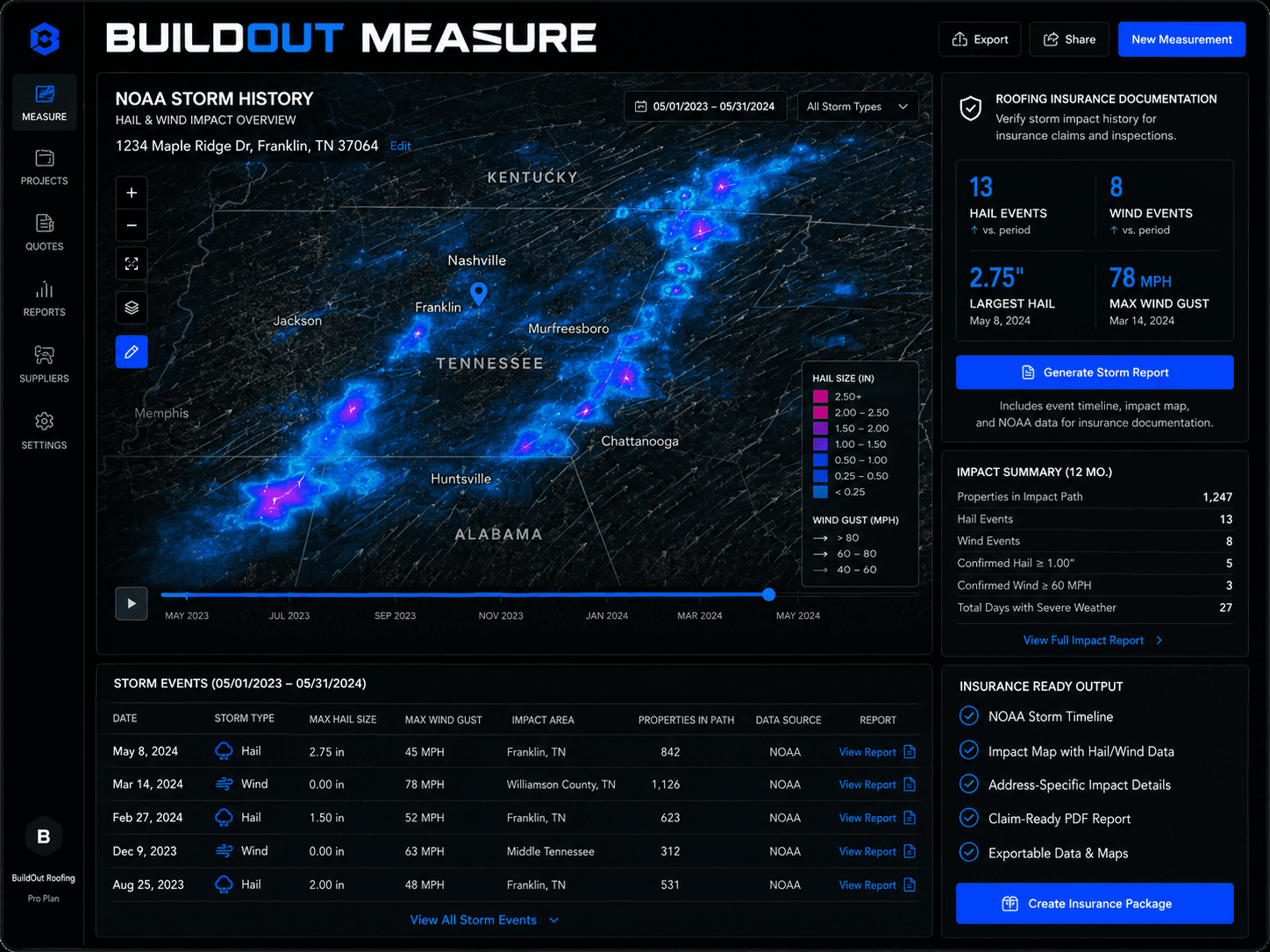Edit the property address
The image size is (1270, 952).
pyautogui.click(x=400, y=146)
